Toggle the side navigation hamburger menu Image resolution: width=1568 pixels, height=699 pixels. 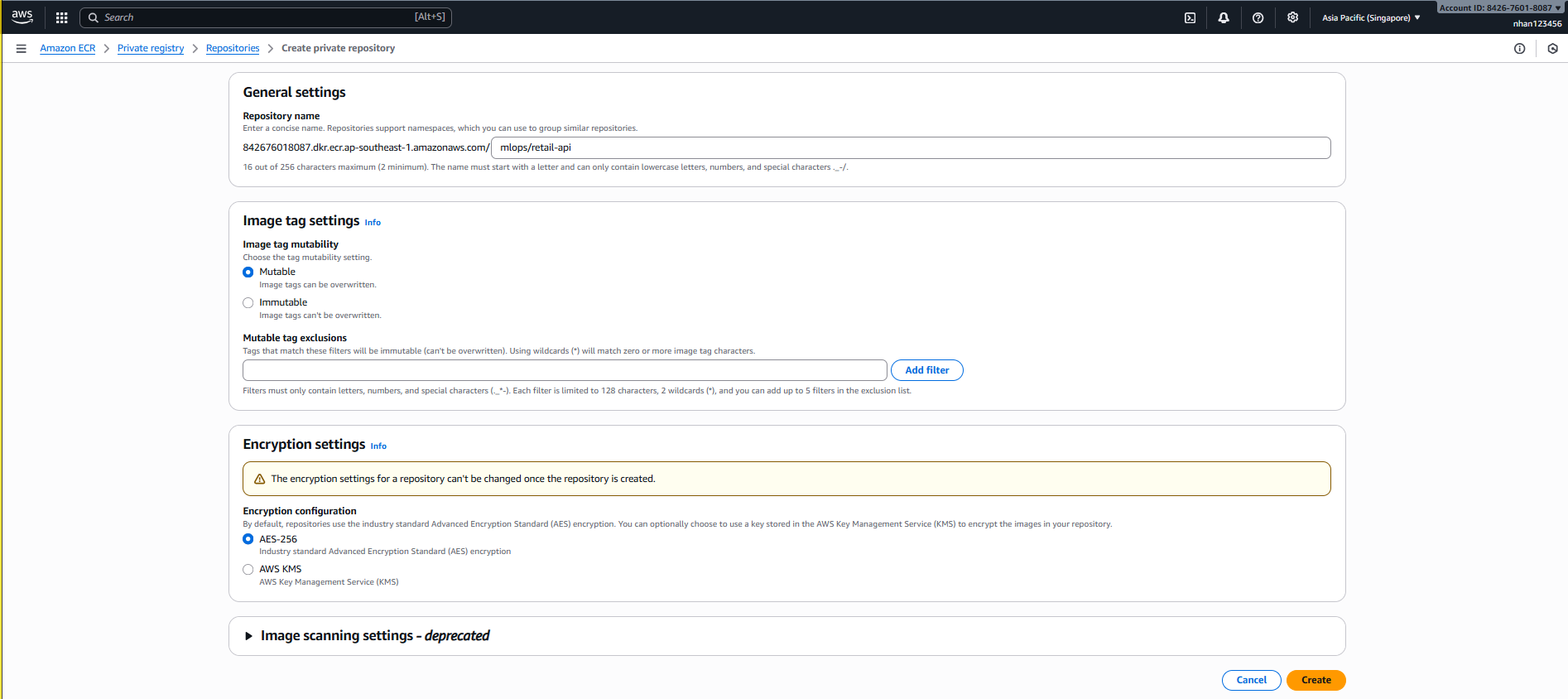pyautogui.click(x=22, y=49)
